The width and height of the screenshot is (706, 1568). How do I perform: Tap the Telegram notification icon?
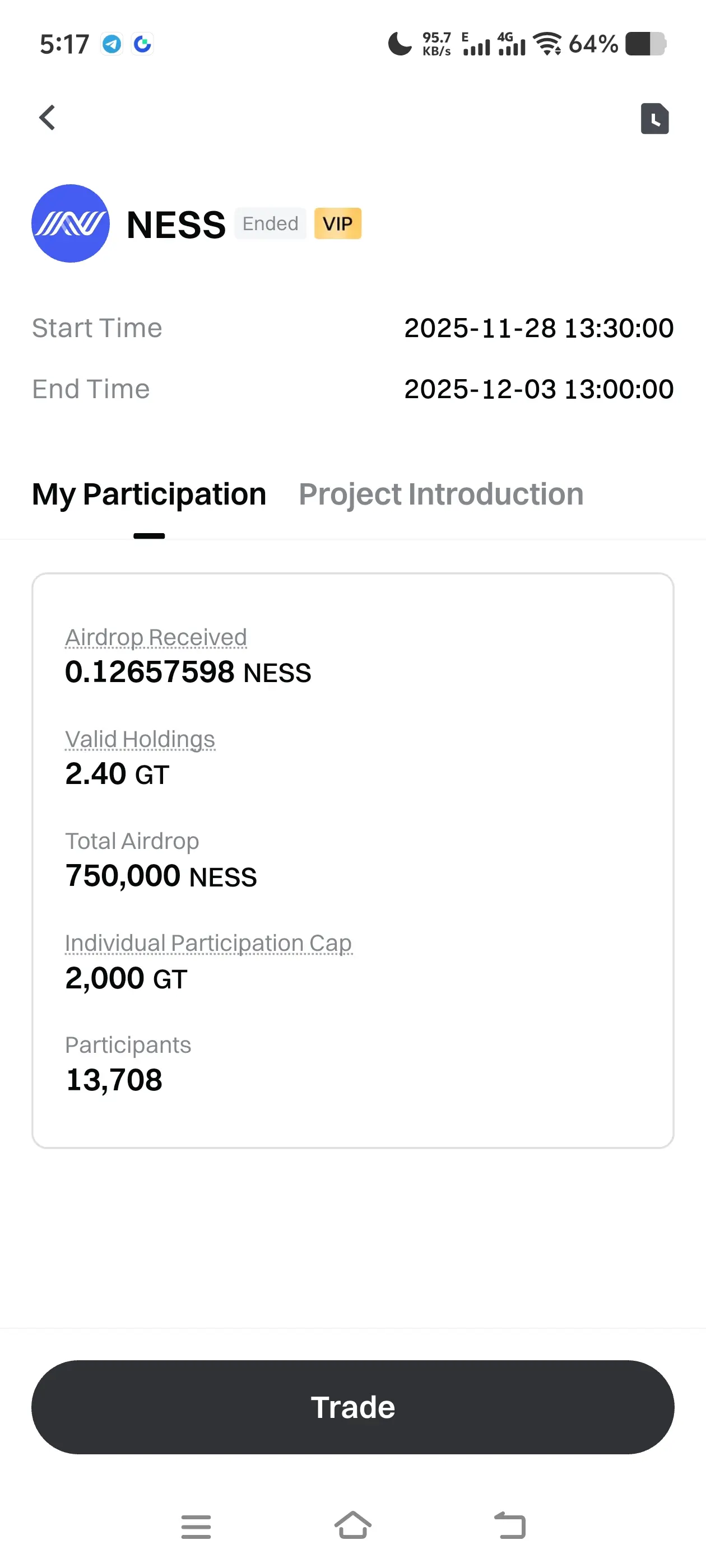pos(112,44)
